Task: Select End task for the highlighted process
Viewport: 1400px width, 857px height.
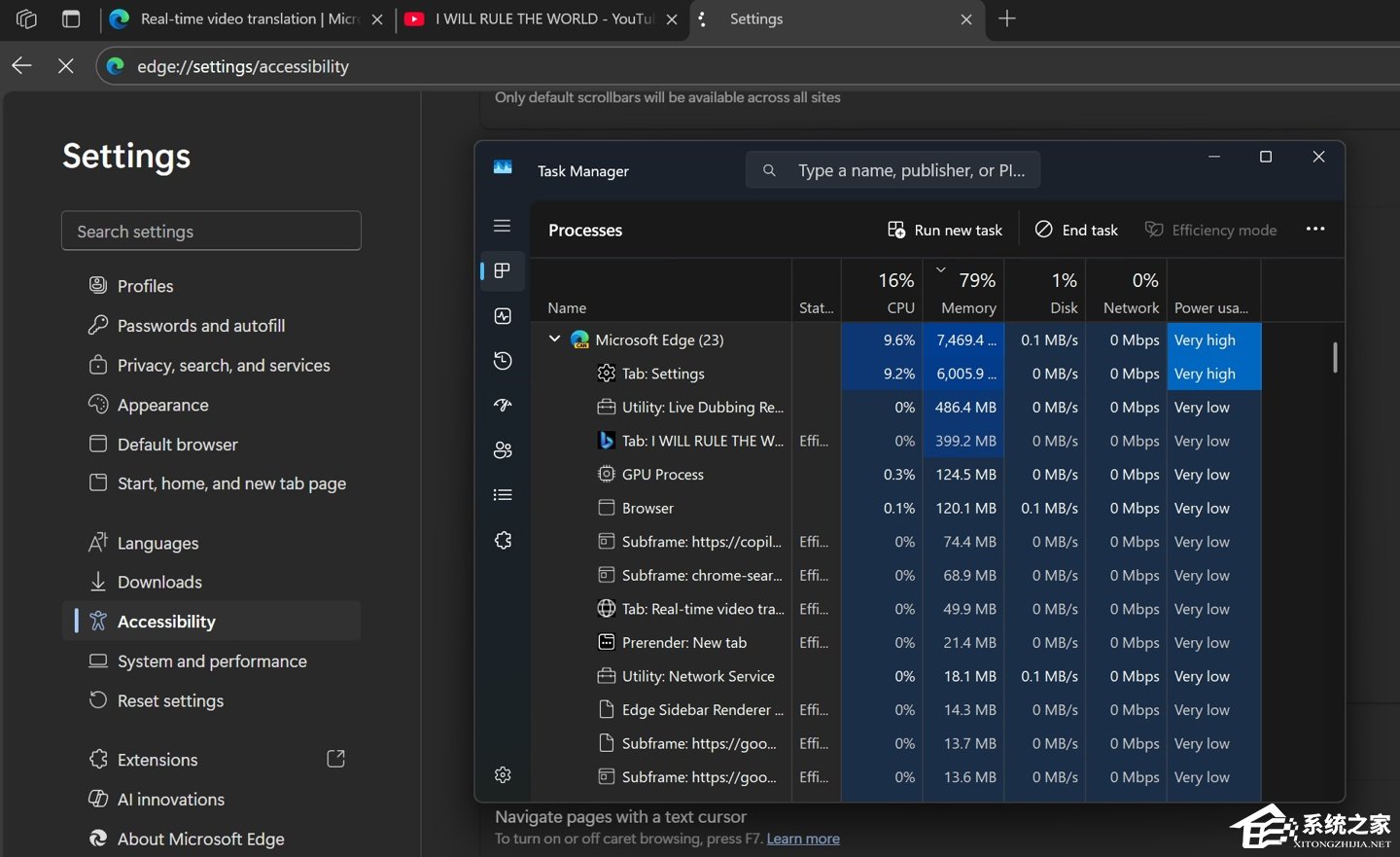Action: point(1076,230)
